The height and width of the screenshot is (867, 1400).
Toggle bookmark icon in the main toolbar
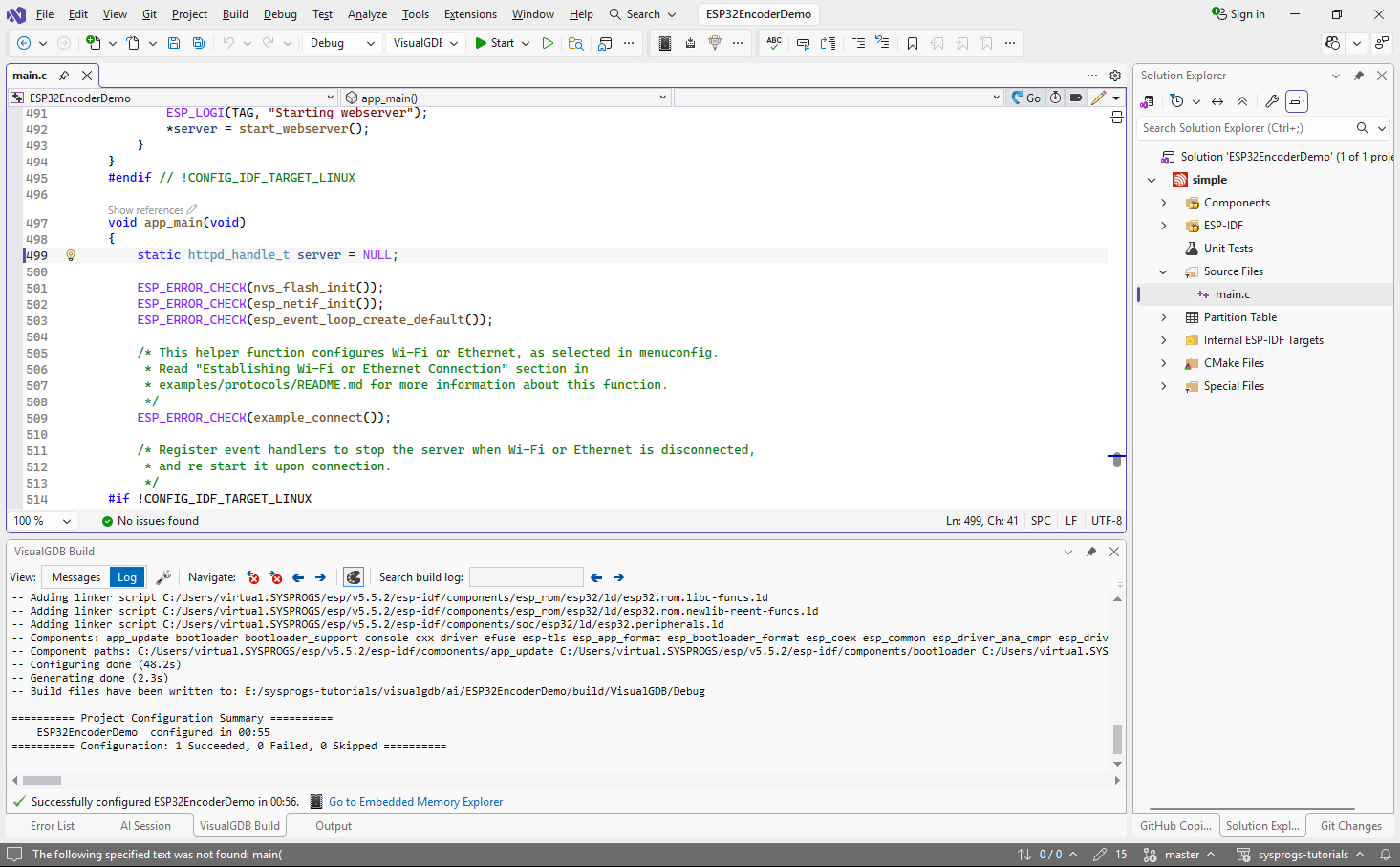click(913, 43)
